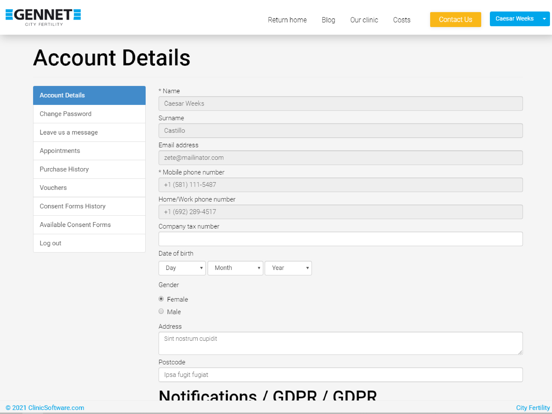Expand the Day of birth dropdown
The image size is (552, 414).
click(182, 268)
